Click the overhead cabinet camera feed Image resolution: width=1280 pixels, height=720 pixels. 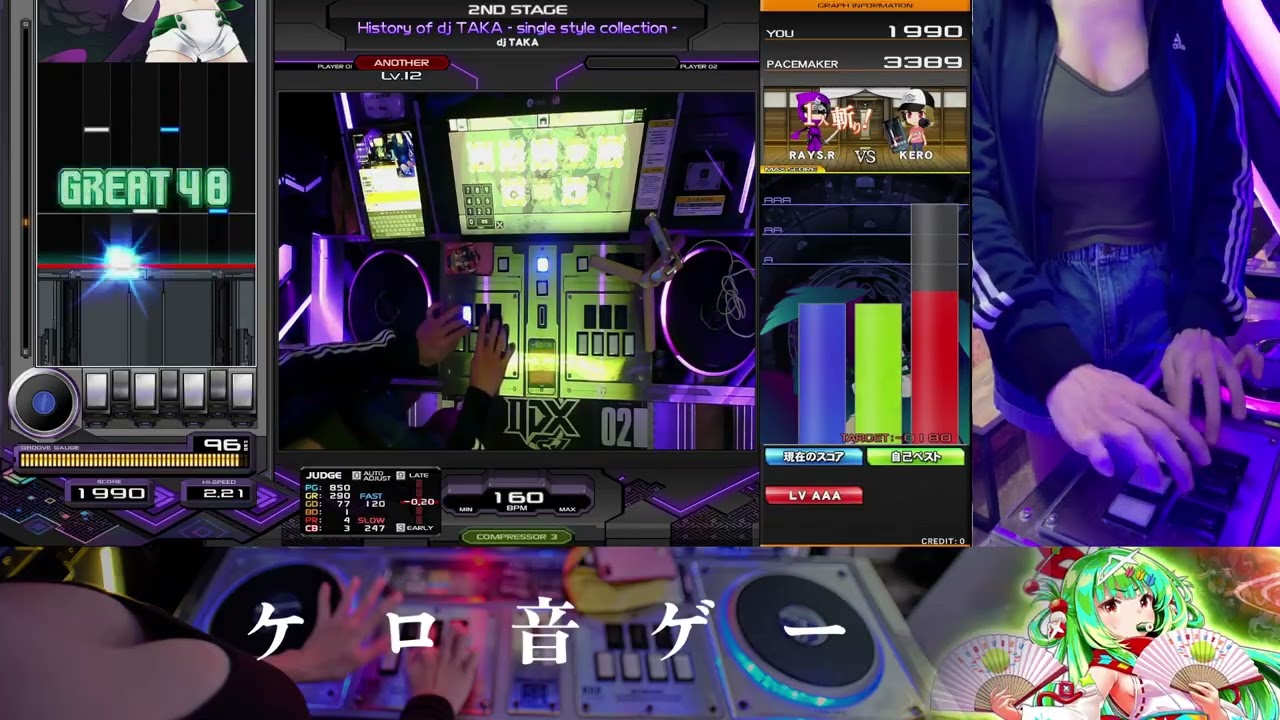click(x=517, y=270)
